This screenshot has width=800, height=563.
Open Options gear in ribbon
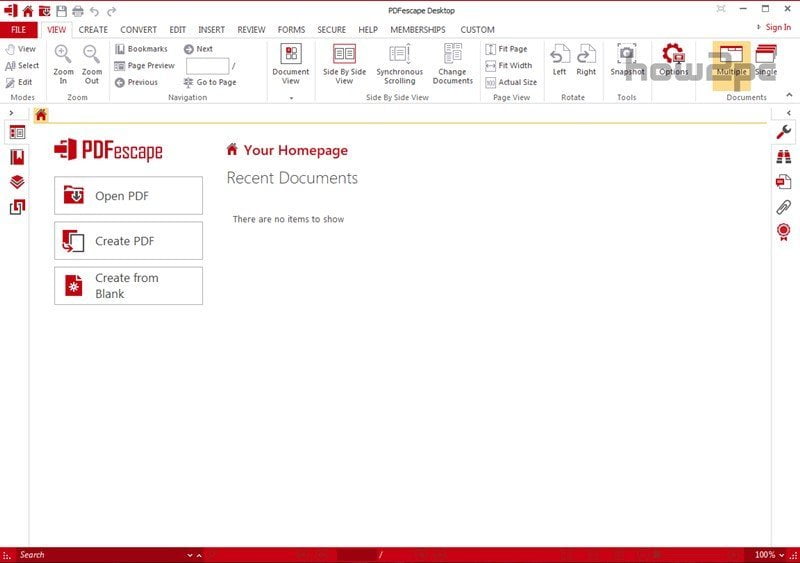click(x=673, y=60)
